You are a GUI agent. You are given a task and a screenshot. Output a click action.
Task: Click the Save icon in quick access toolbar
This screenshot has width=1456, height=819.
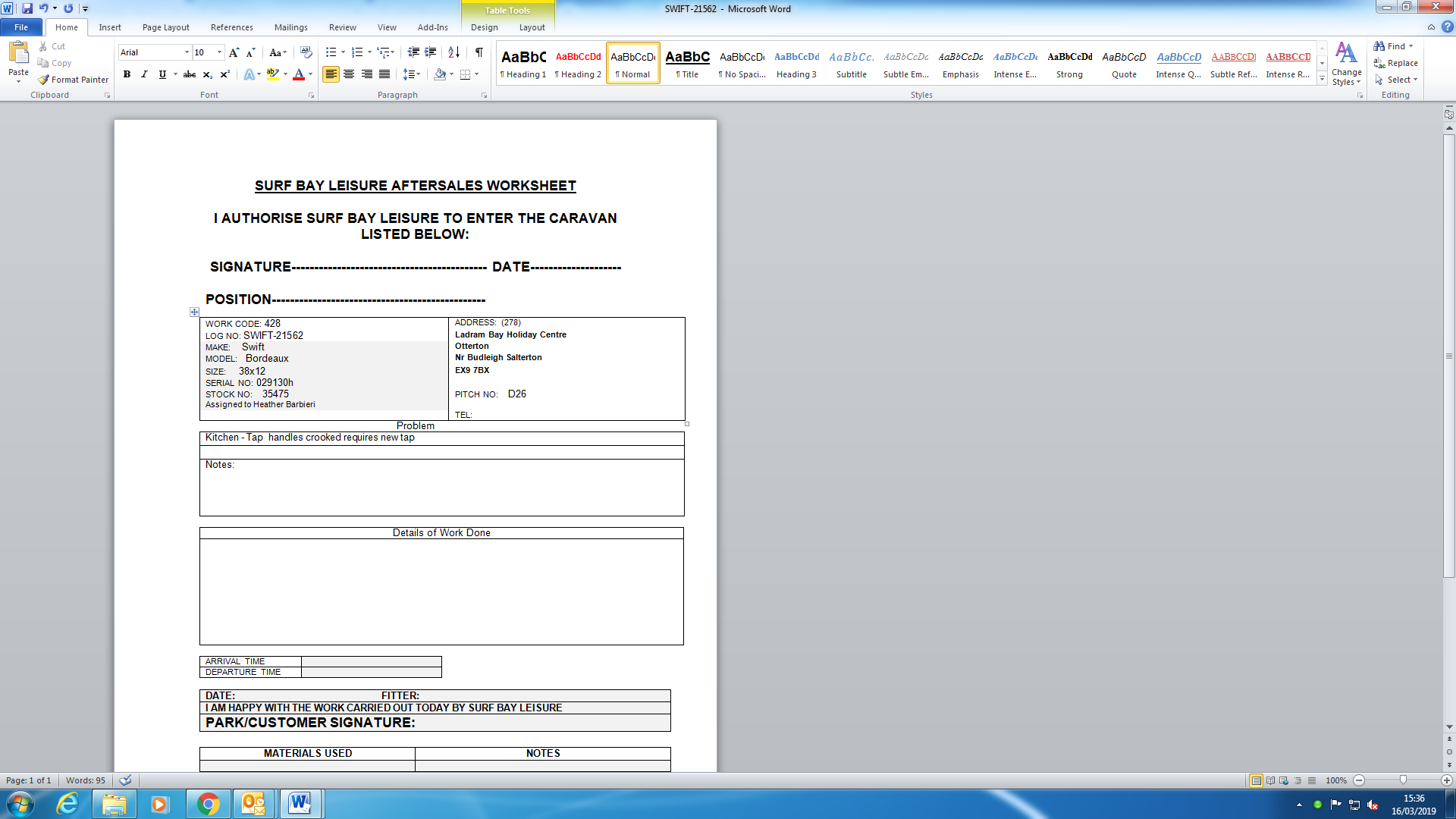point(27,8)
